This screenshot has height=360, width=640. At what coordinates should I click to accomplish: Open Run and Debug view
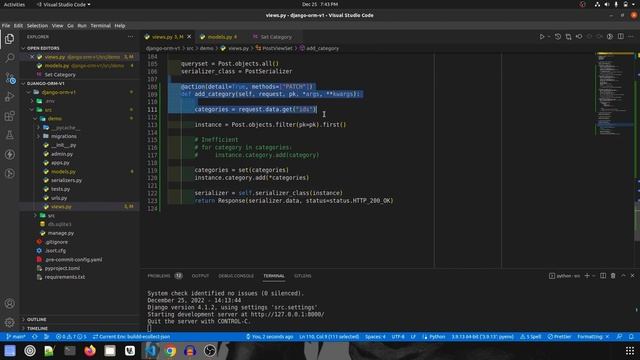pyautogui.click(x=9, y=97)
